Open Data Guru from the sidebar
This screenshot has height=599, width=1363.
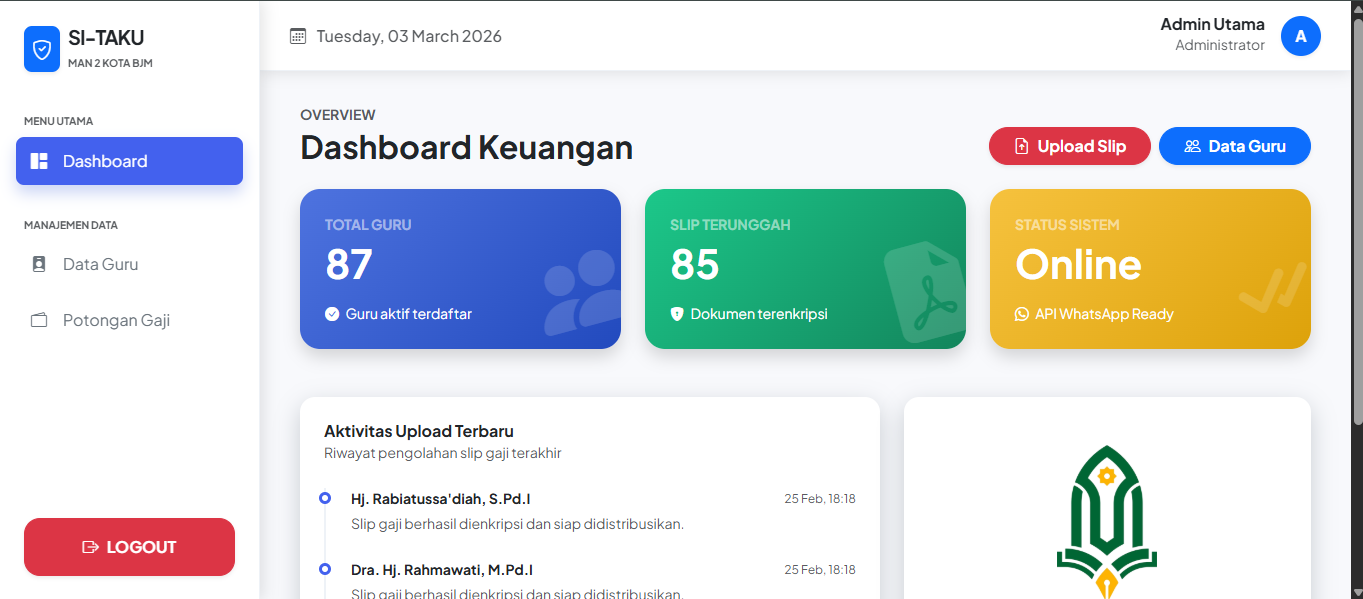pyautogui.click(x=100, y=265)
